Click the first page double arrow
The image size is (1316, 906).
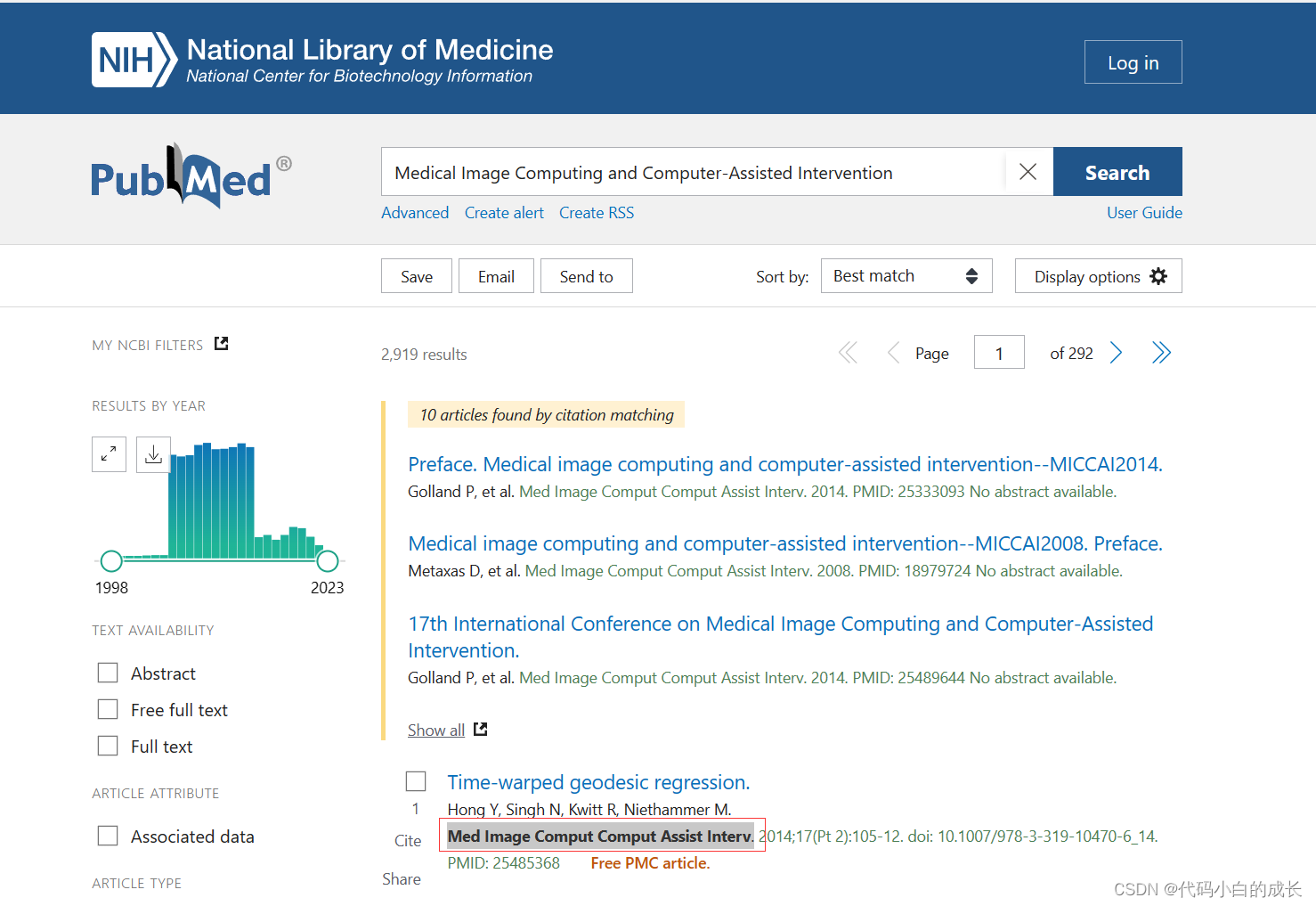click(x=849, y=353)
